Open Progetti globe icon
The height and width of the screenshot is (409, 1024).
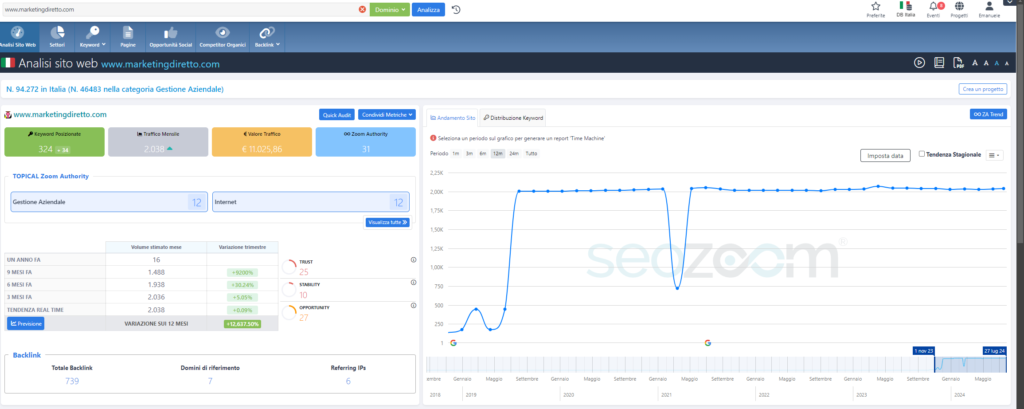point(959,9)
